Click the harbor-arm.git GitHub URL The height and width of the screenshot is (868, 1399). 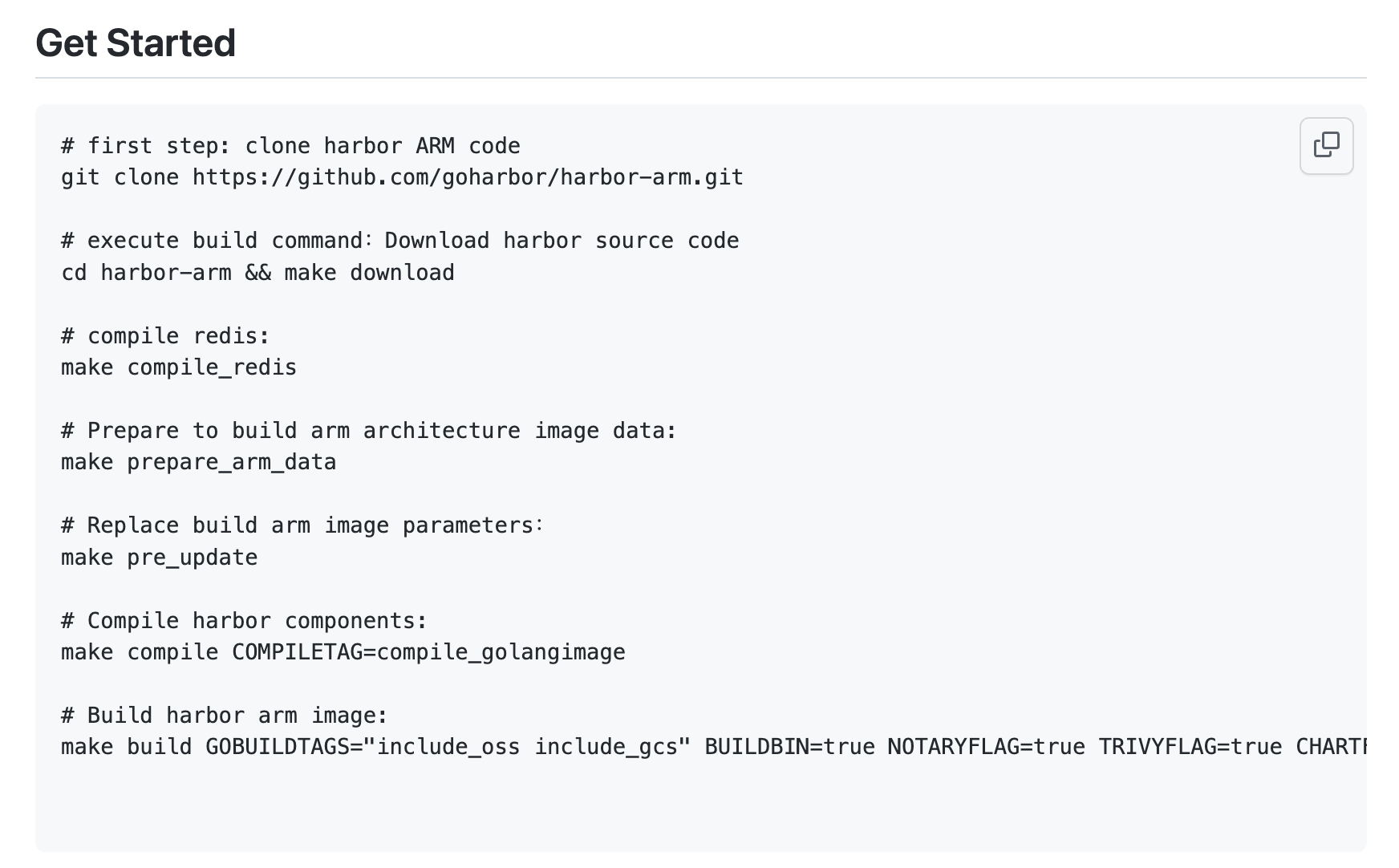tap(468, 177)
